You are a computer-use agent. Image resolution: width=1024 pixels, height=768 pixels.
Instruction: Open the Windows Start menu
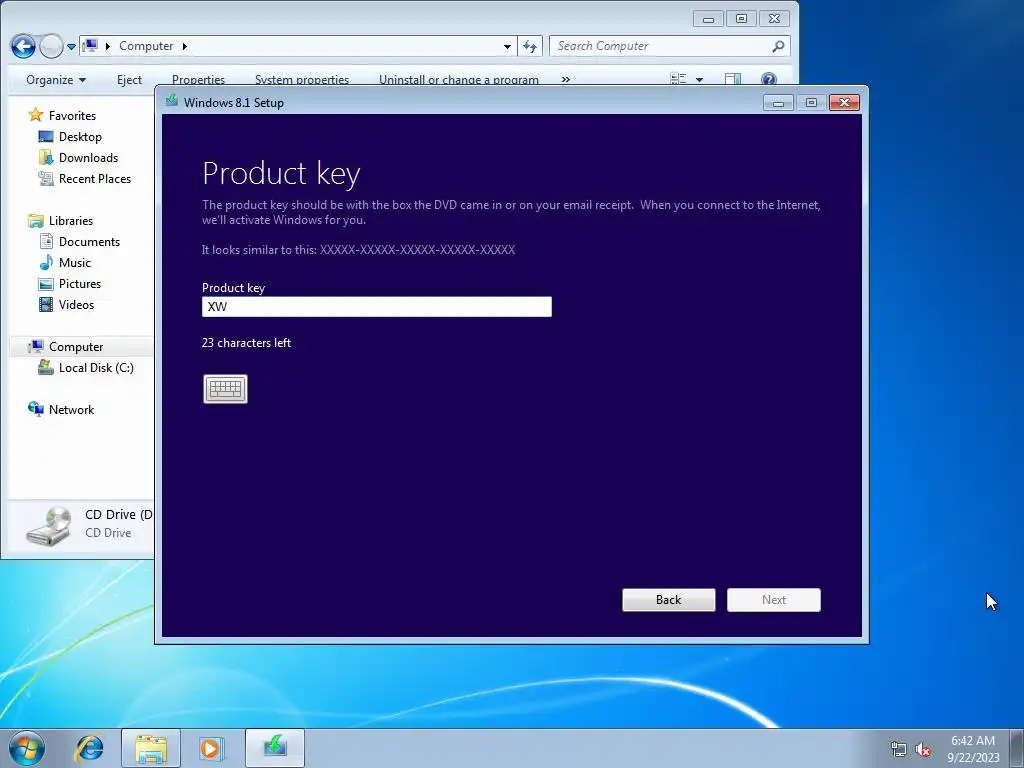[27, 748]
